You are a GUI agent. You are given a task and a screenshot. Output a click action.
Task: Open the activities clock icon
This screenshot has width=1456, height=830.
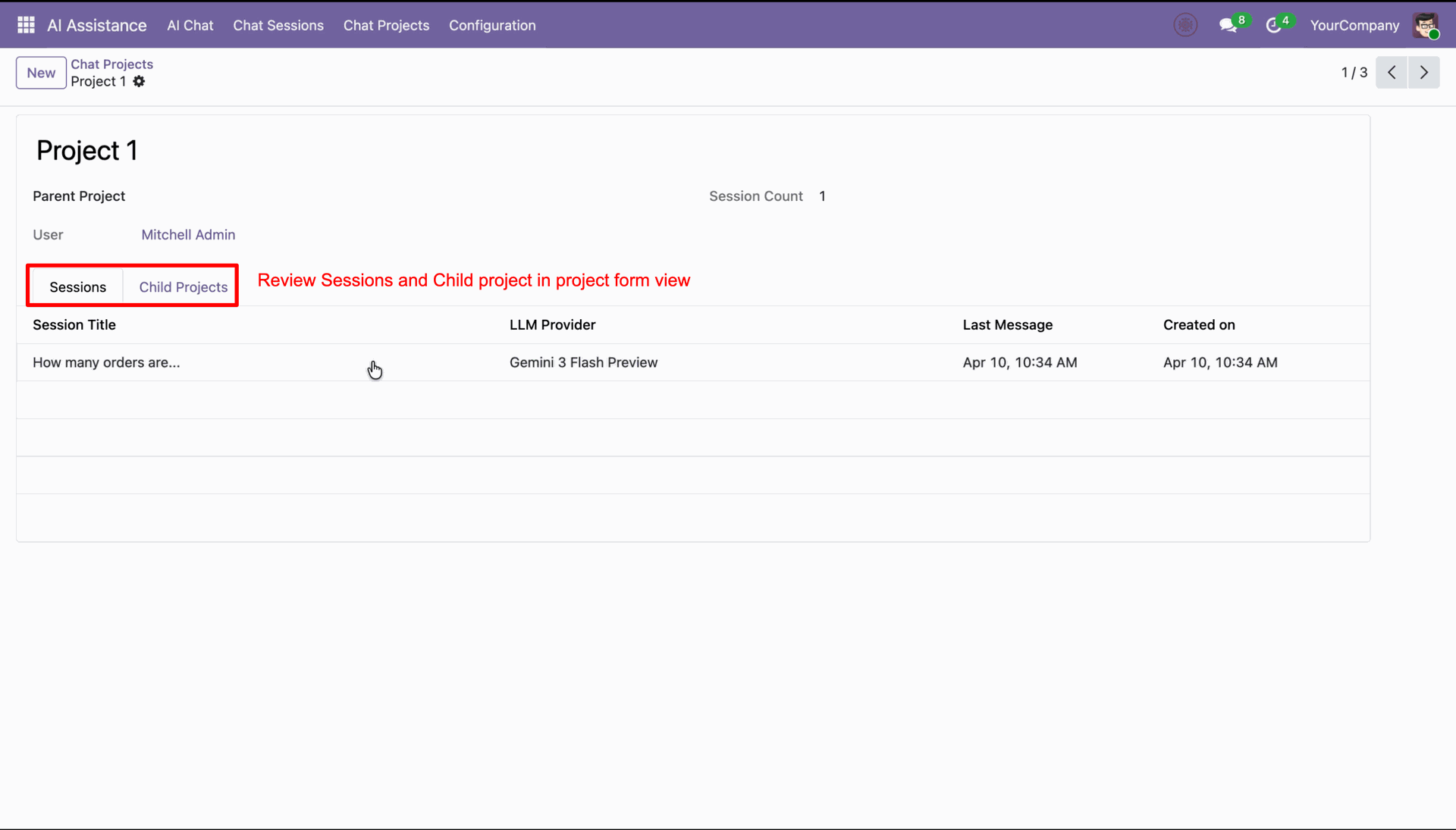(1273, 26)
